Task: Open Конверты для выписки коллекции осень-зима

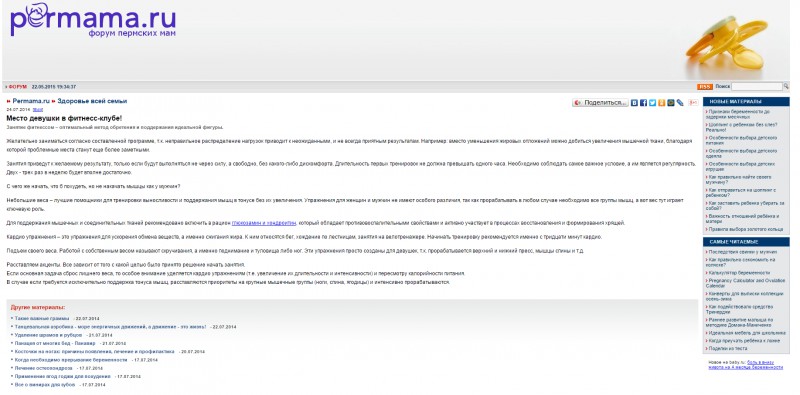Action: [745, 297]
